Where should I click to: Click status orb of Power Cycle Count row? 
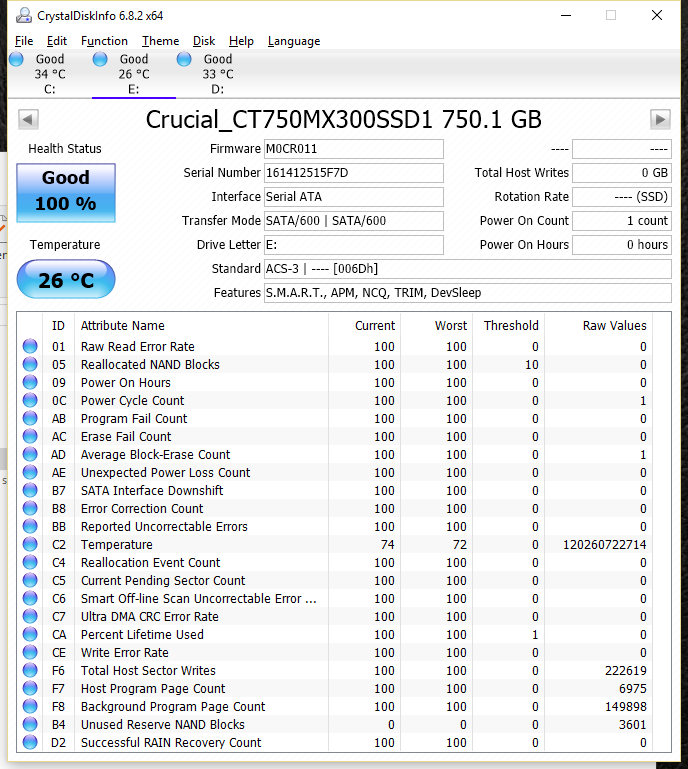(30, 400)
